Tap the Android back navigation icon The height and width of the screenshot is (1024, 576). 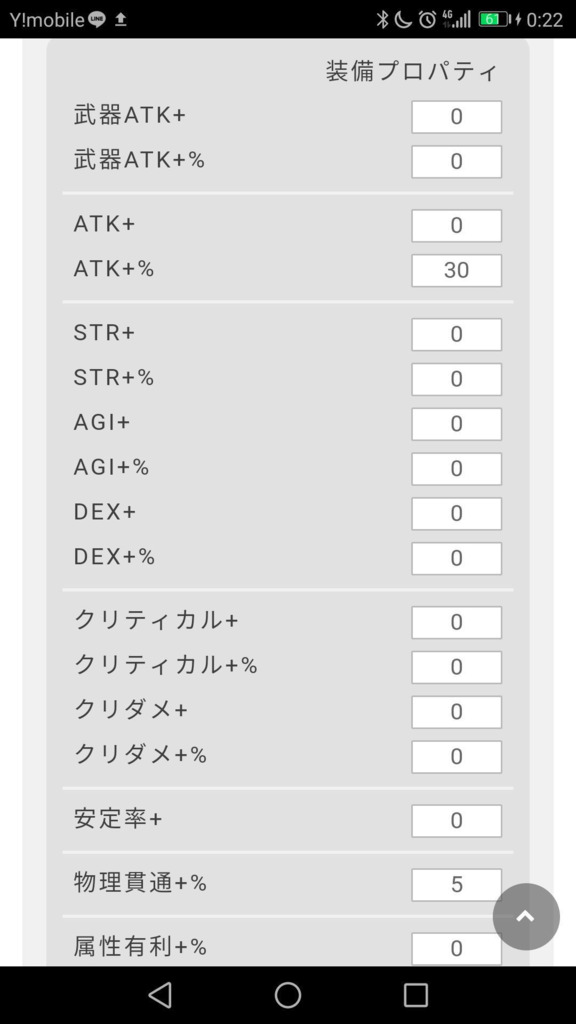pos(160,995)
